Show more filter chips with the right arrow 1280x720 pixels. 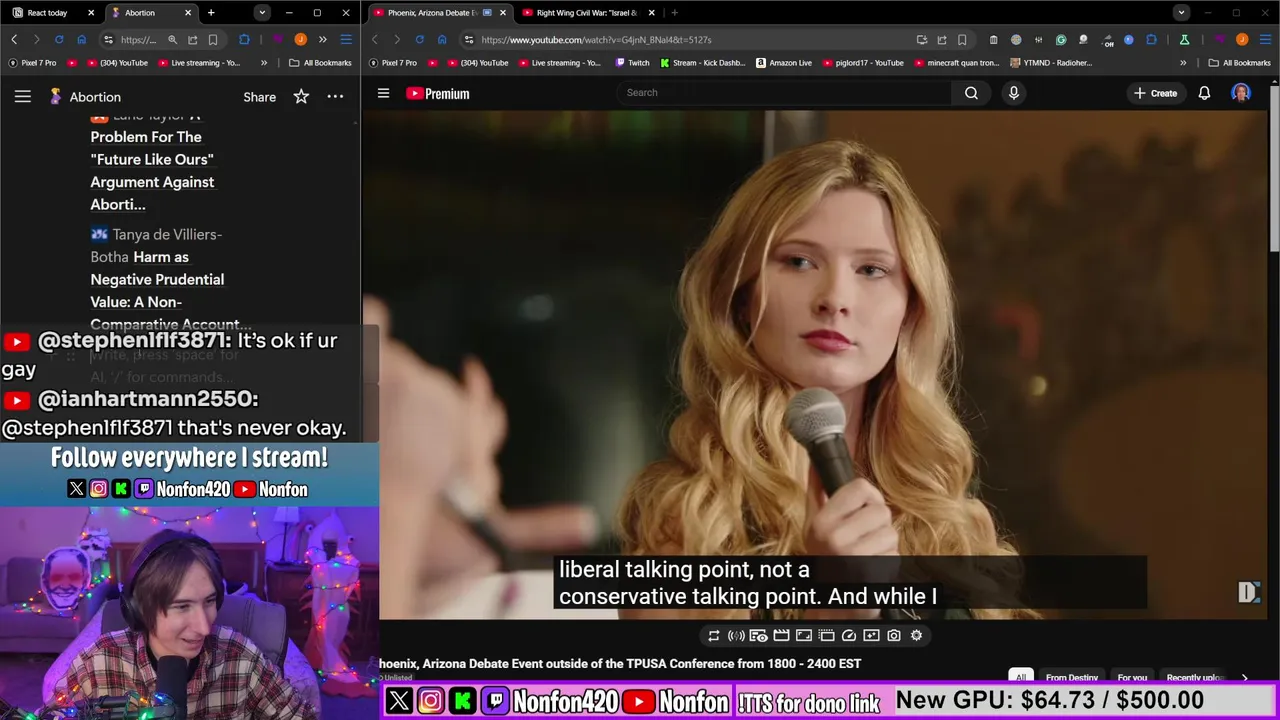[x=1244, y=677]
